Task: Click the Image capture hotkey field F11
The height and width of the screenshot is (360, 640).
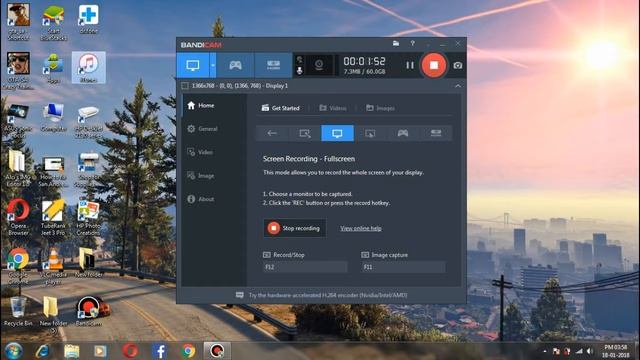Action: point(403,267)
